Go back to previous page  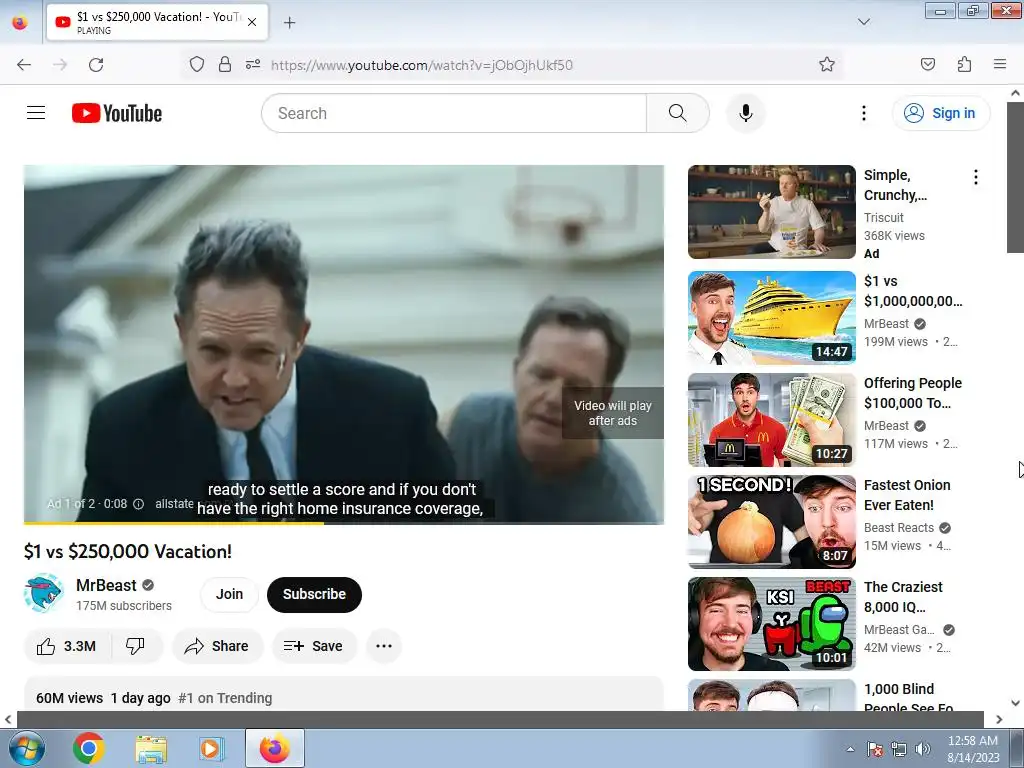pos(24,65)
